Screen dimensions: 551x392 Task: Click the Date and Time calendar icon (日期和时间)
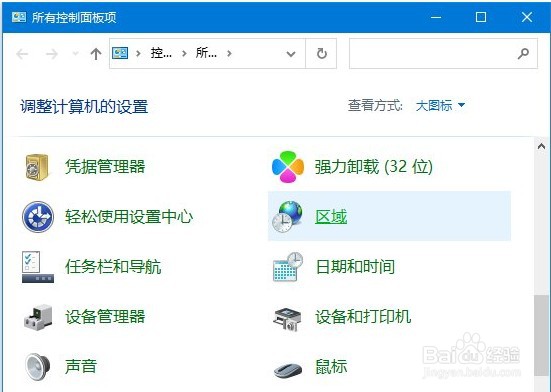[288, 267]
